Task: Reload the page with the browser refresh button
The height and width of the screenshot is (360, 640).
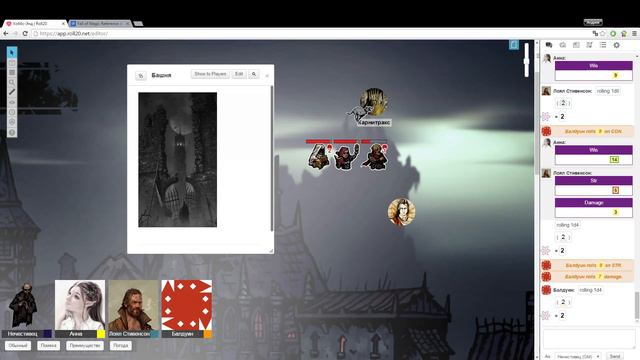Action: (25, 33)
